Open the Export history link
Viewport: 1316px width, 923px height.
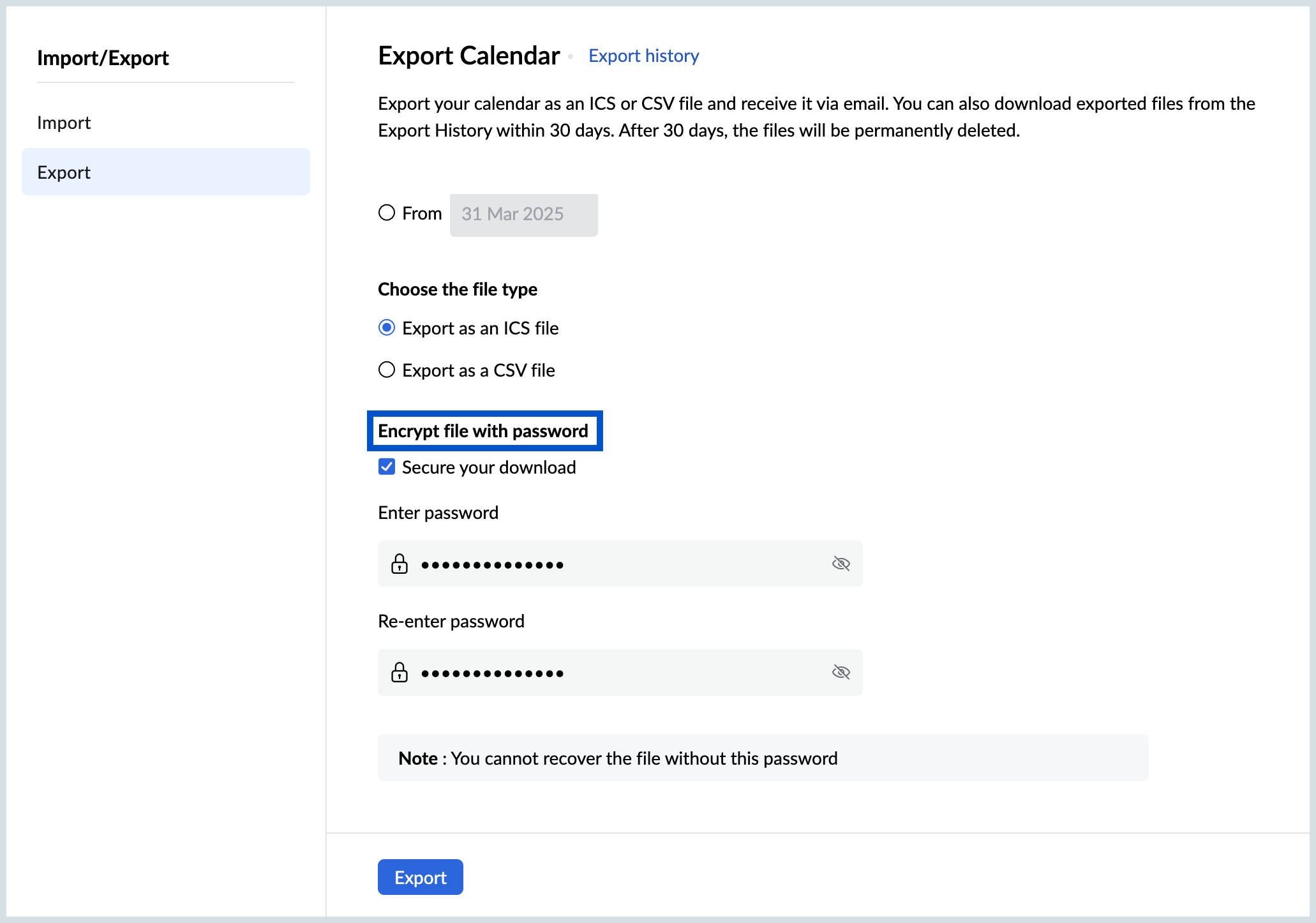(644, 56)
